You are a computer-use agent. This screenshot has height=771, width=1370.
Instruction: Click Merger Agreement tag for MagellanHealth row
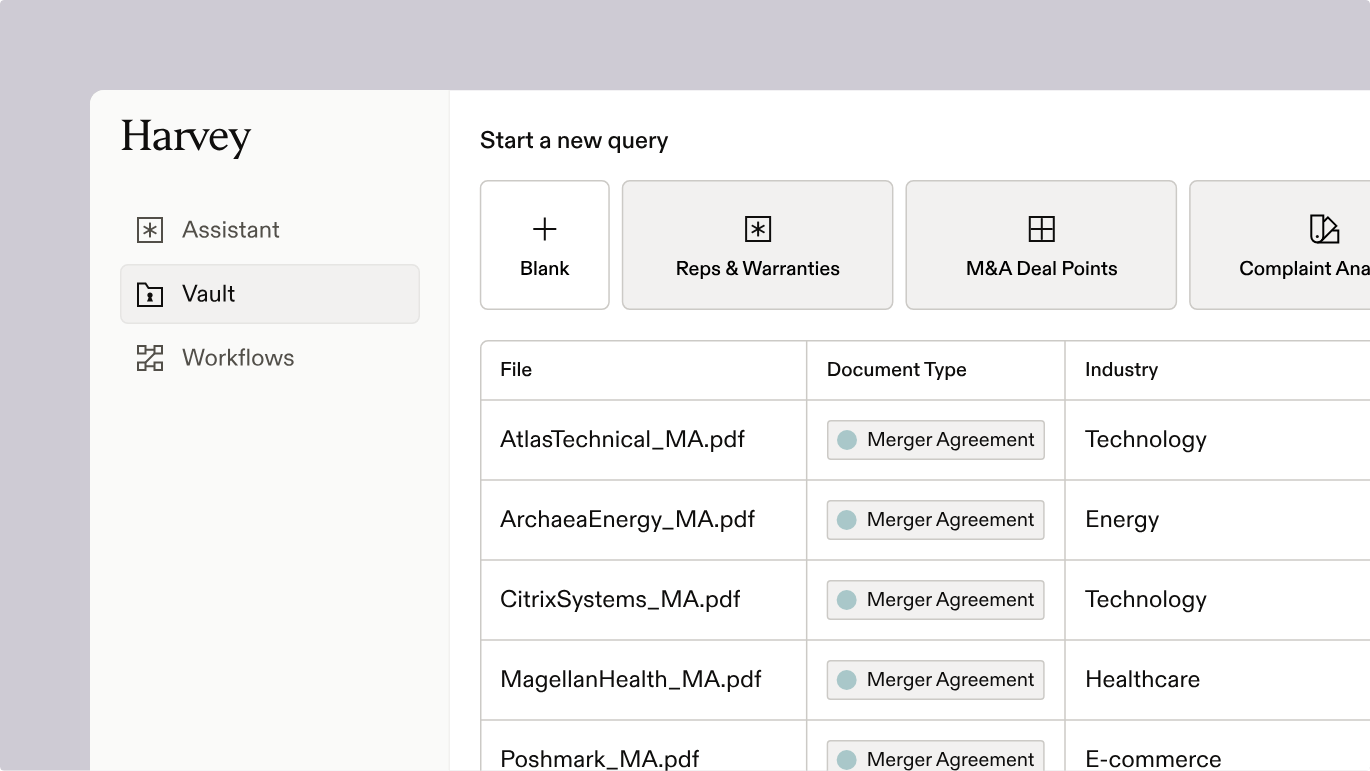click(936, 680)
